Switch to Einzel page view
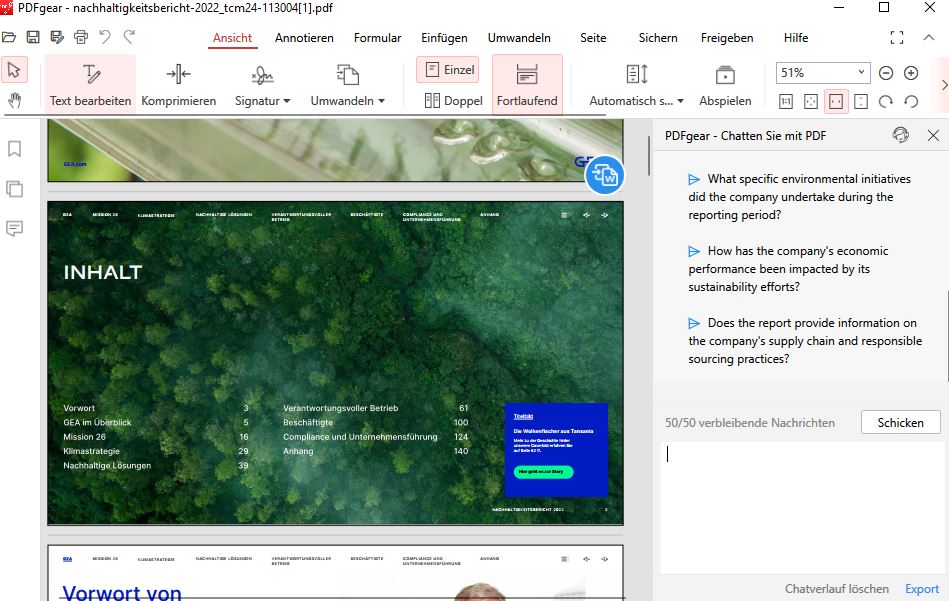The height and width of the screenshot is (601, 949). tap(447, 70)
